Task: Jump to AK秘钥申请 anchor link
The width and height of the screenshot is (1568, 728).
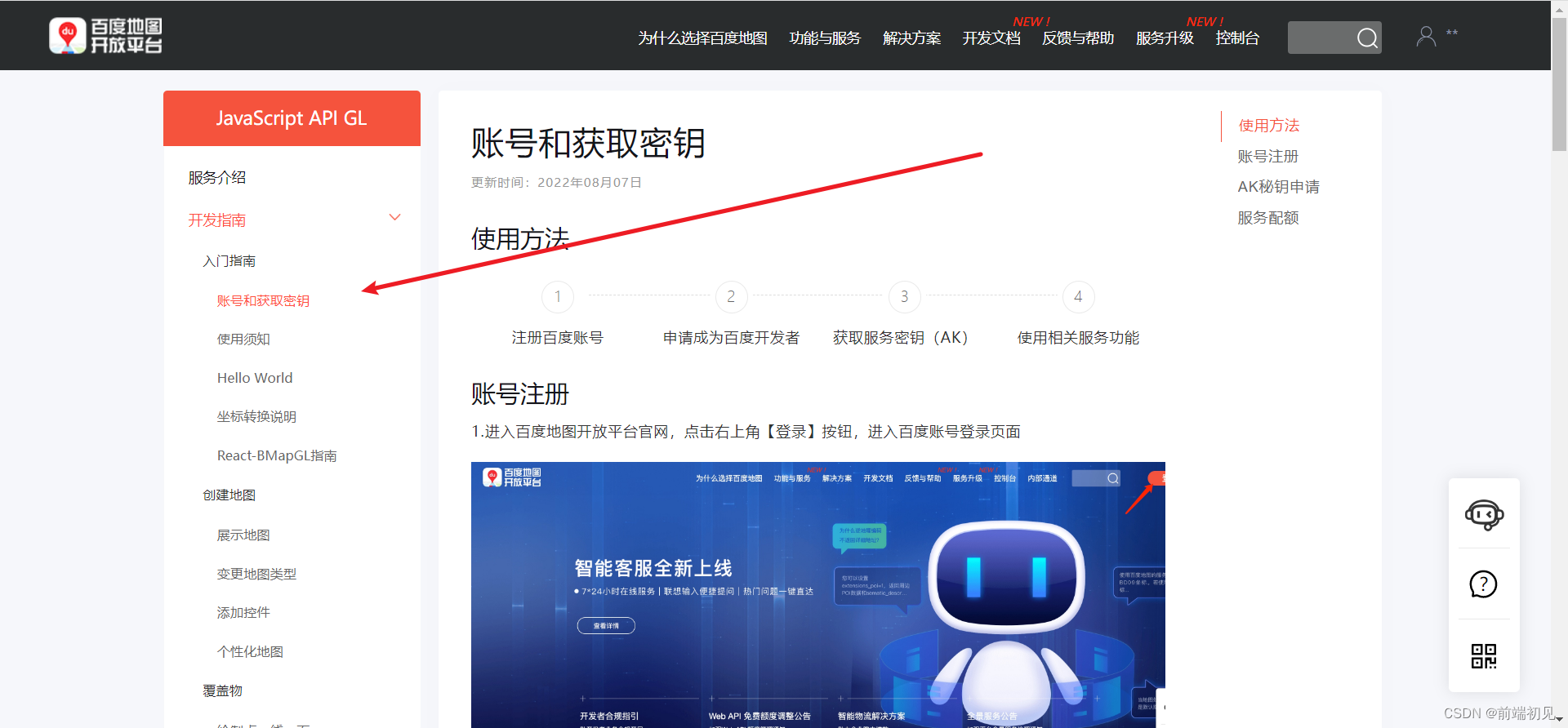Action: [x=1279, y=187]
